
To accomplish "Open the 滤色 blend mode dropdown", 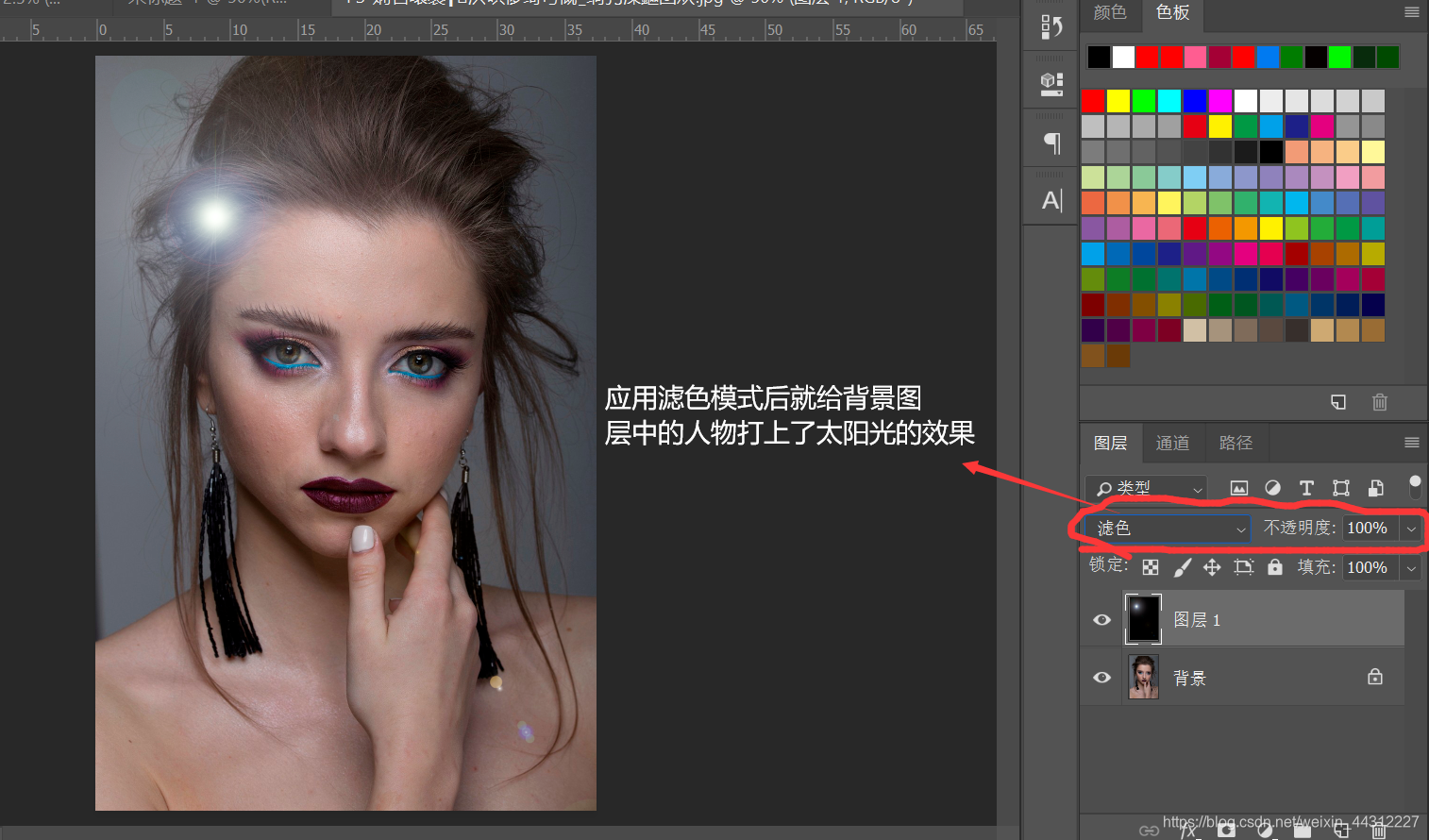I will point(1168,529).
